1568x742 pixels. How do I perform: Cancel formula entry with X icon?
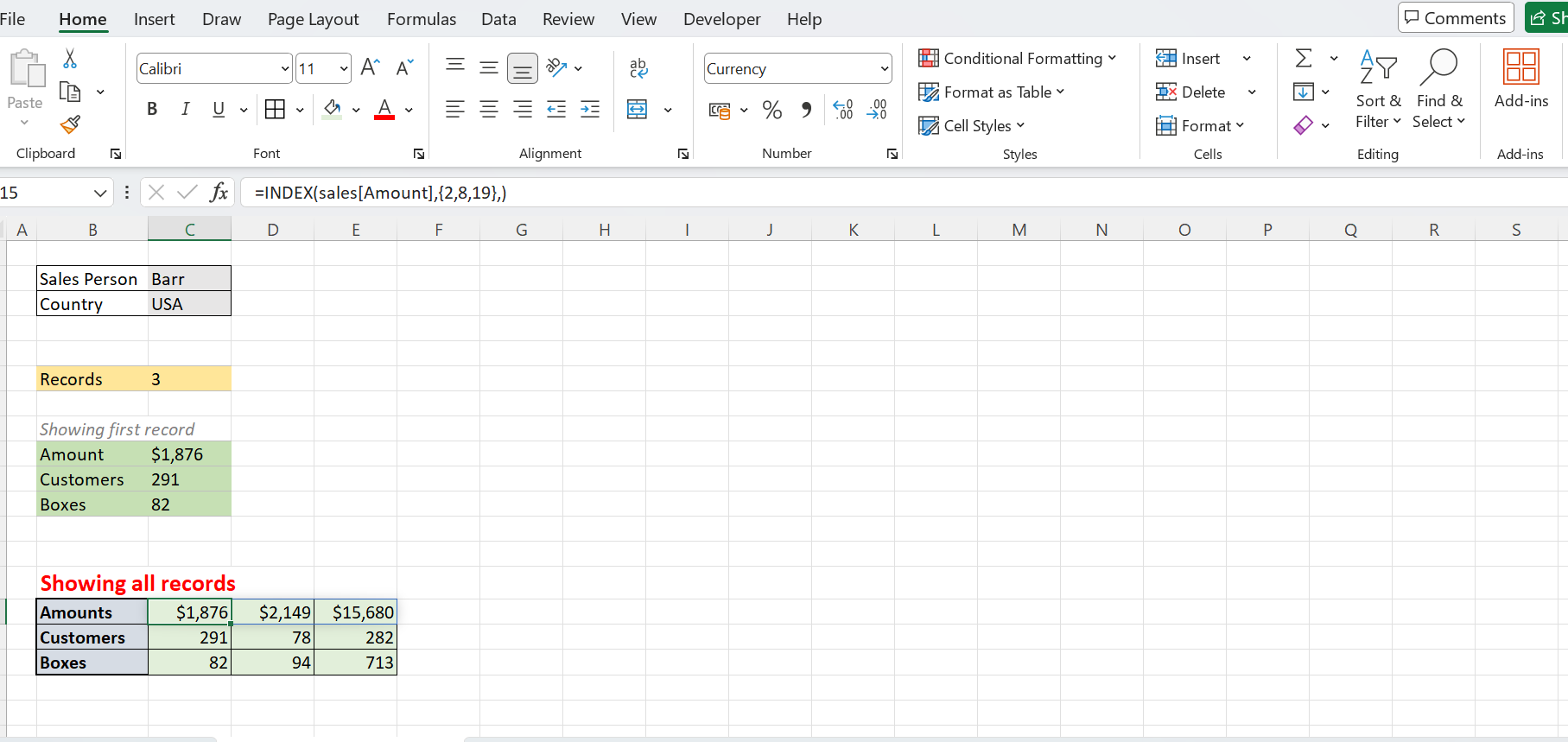pyautogui.click(x=156, y=192)
